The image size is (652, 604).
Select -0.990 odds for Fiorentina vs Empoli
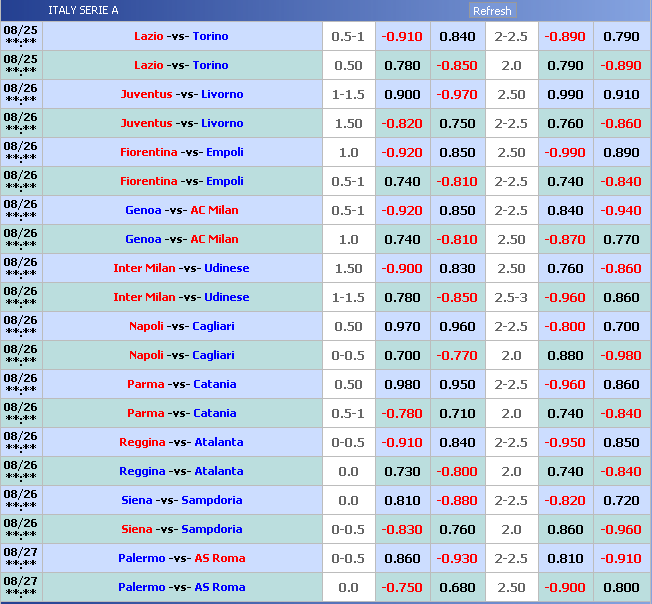[565, 152]
